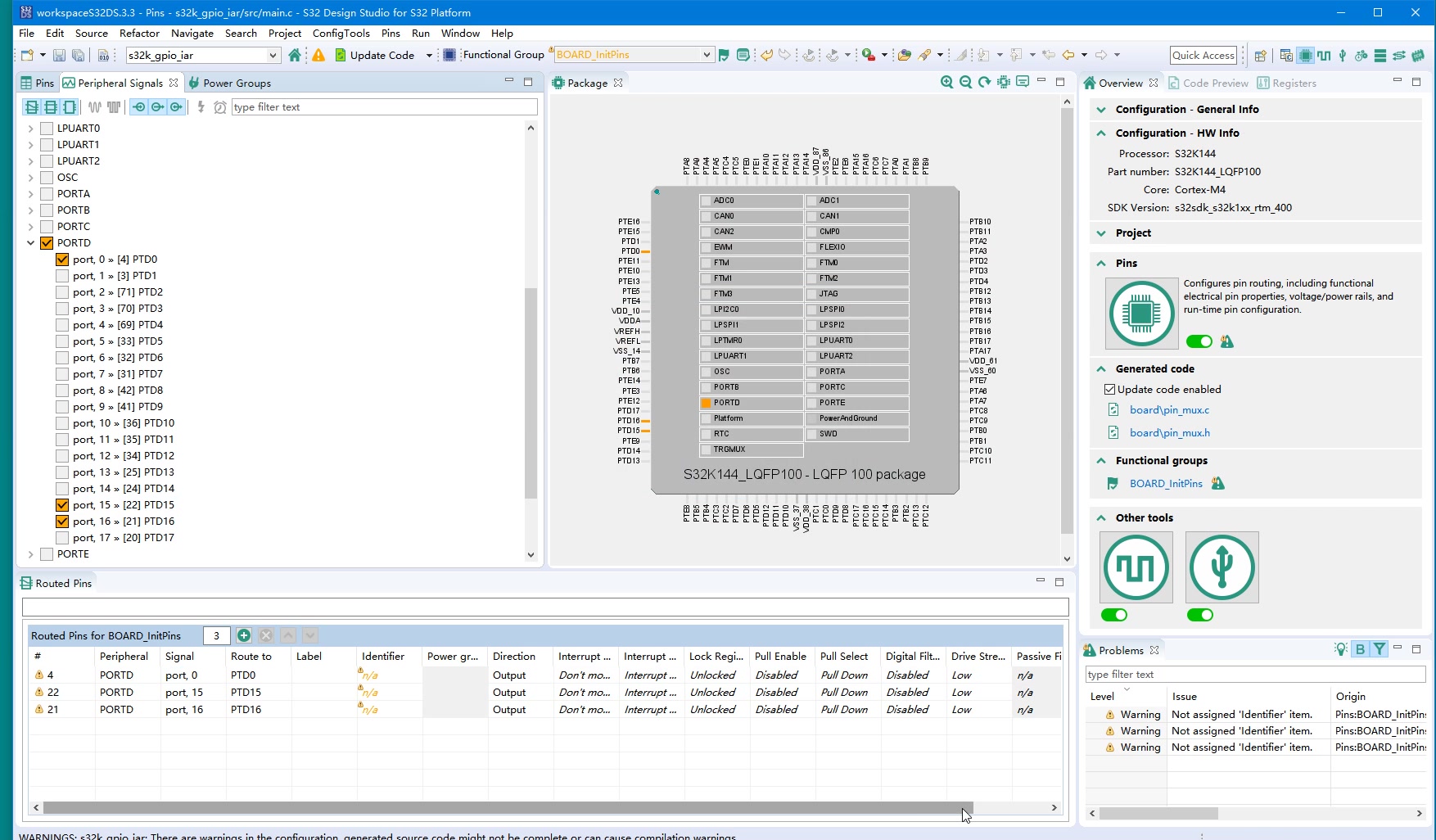The height and width of the screenshot is (840, 1436).
Task: Click the filter funnel icon in Problems panel
Action: coord(1380,649)
